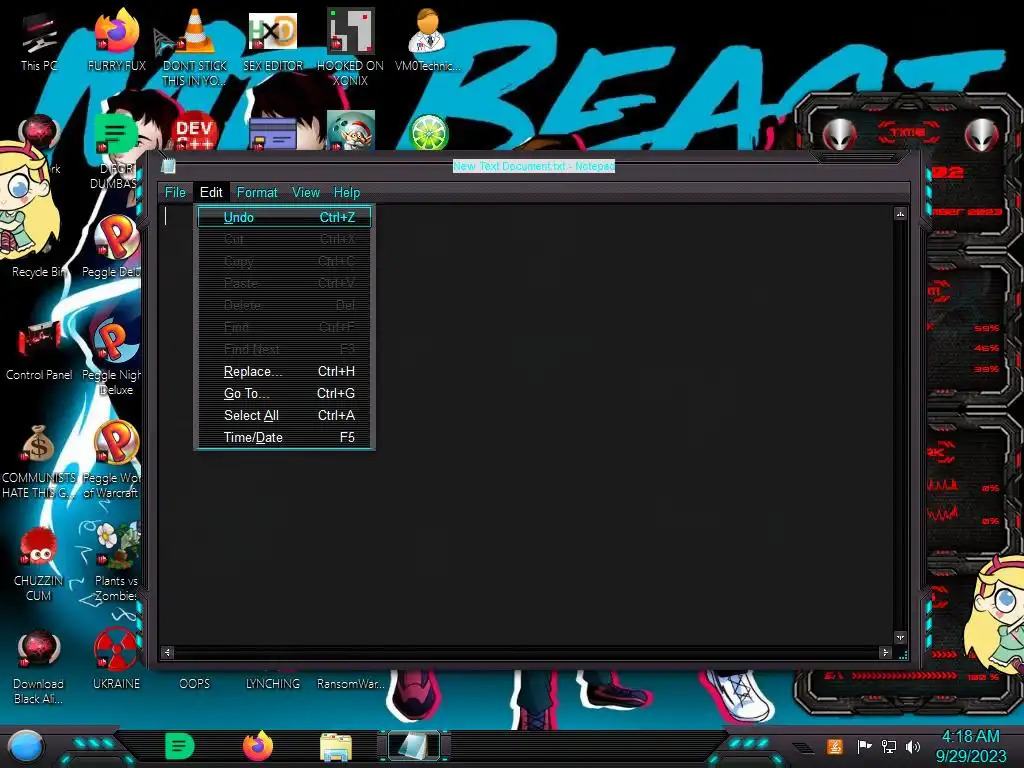Image resolution: width=1024 pixels, height=768 pixels.
Task: Open Control Panel desktop icon
Action: pos(39,349)
